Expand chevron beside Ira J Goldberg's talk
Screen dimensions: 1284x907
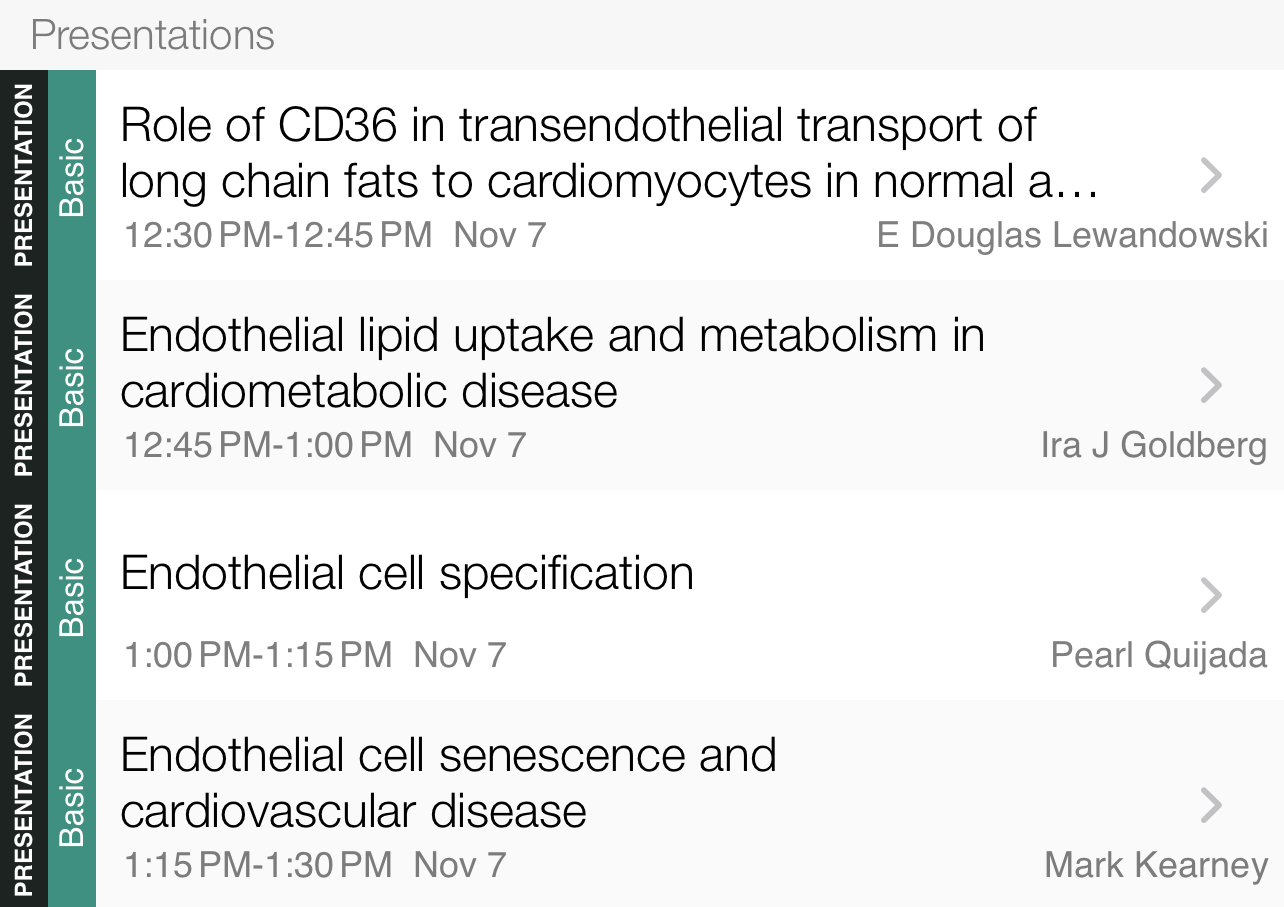click(1210, 385)
